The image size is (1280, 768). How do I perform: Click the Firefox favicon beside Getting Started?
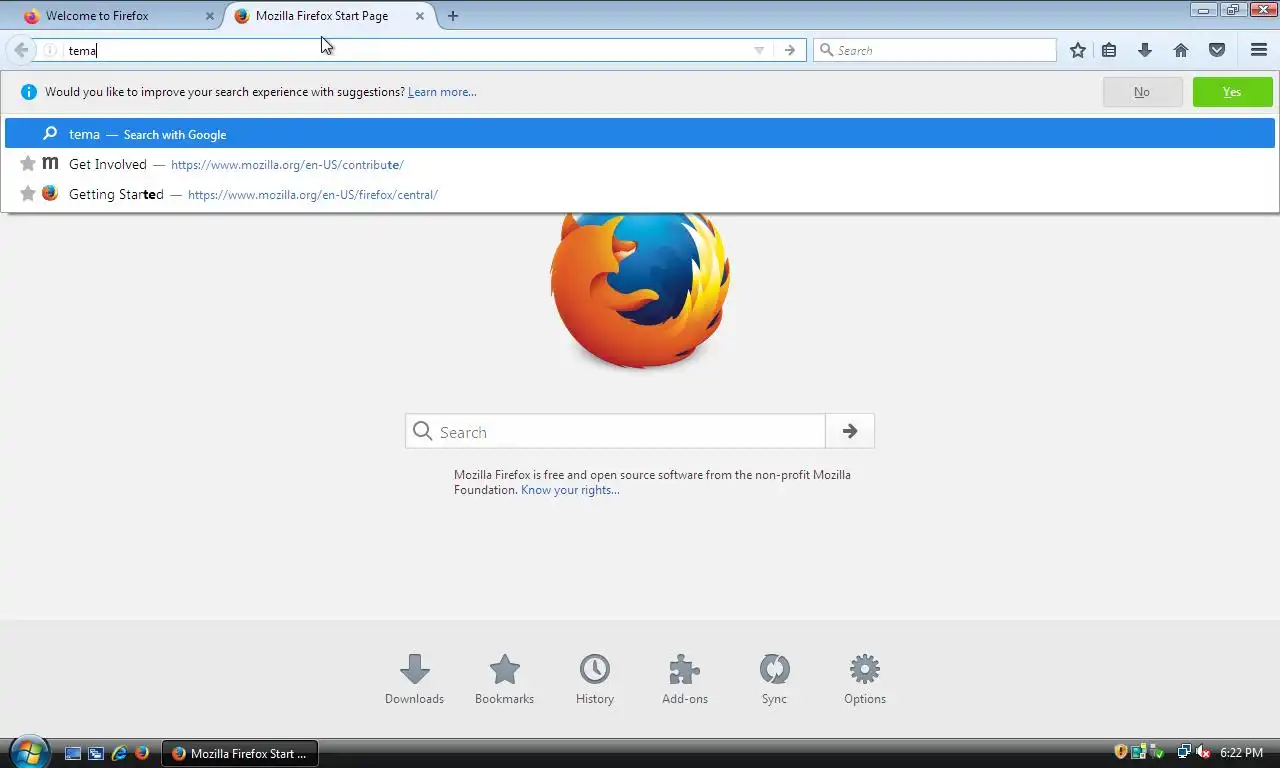pyautogui.click(x=50, y=194)
